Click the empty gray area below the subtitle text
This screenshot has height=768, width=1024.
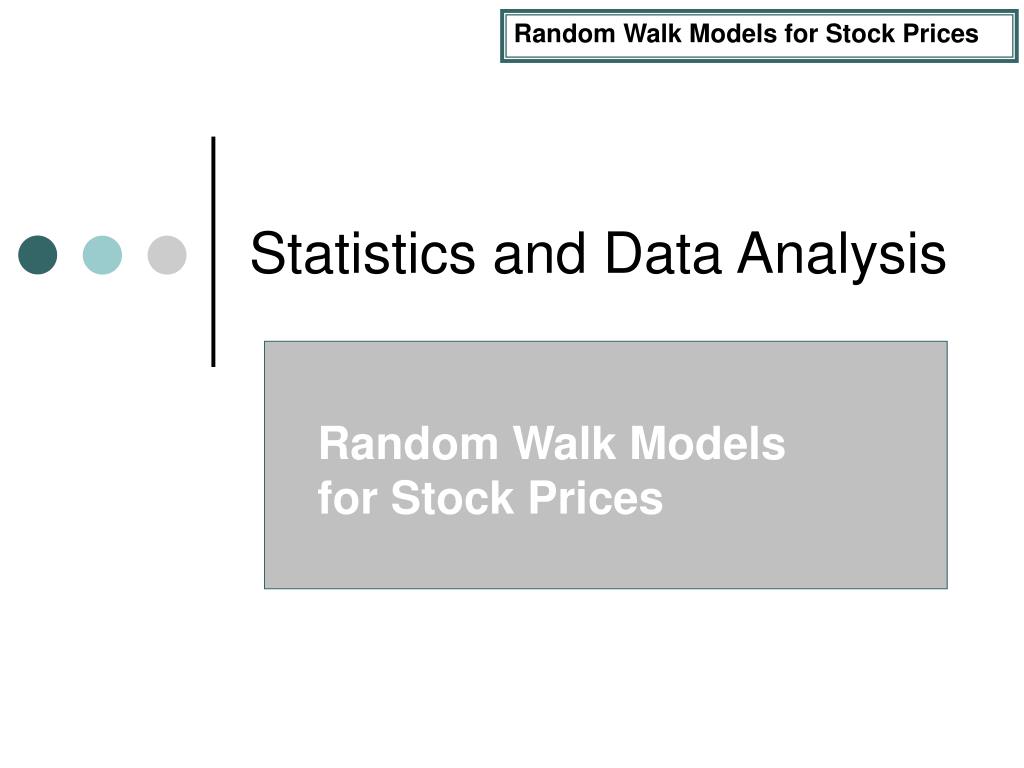(x=605, y=555)
